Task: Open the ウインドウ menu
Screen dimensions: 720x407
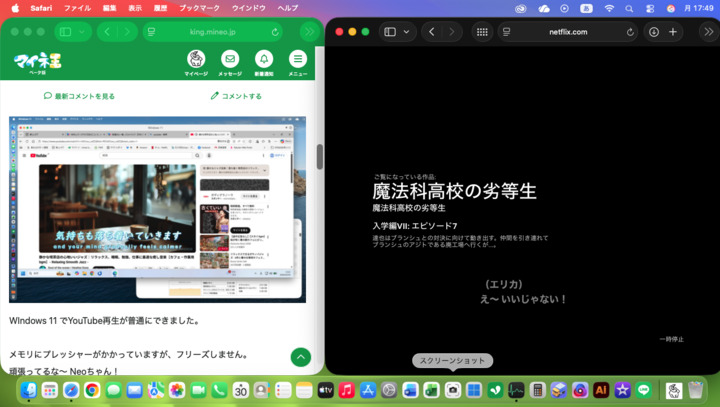Action: [249, 8]
